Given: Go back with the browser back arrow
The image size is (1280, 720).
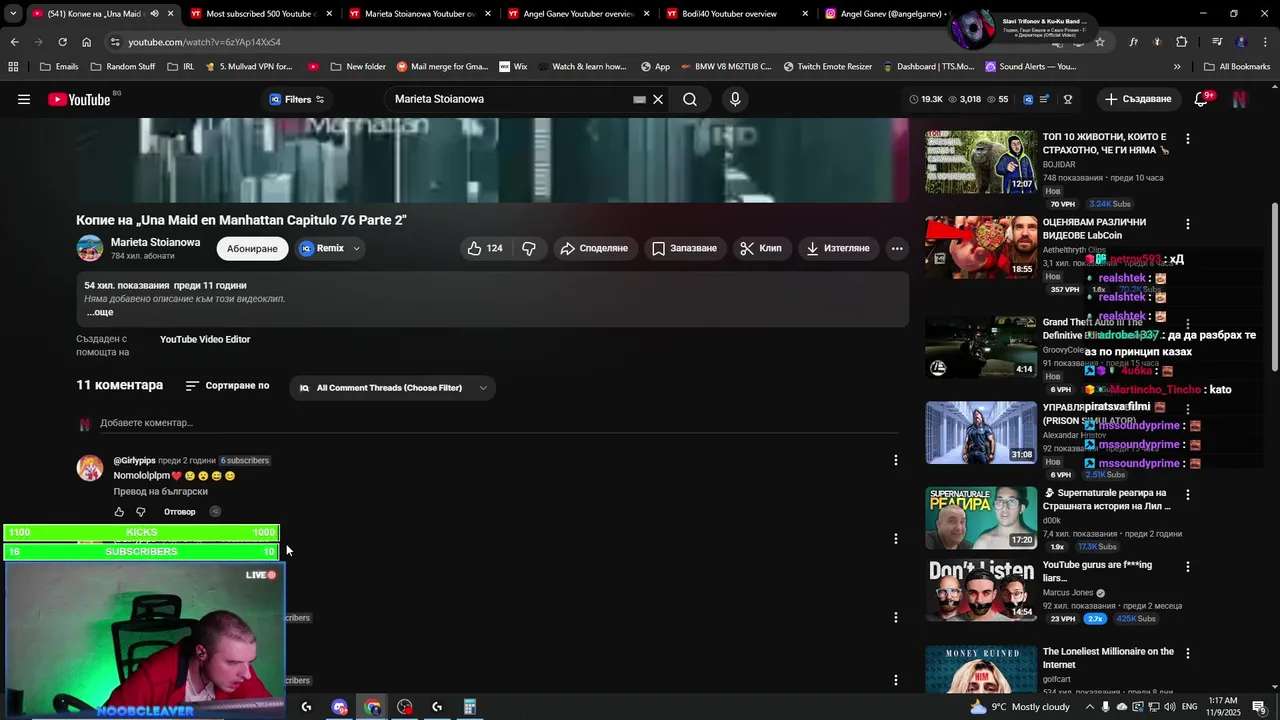Looking at the screenshot, I should (14, 42).
